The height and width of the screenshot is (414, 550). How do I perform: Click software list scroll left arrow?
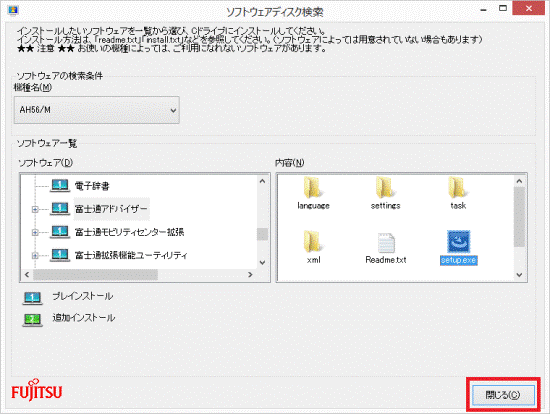coord(27,274)
